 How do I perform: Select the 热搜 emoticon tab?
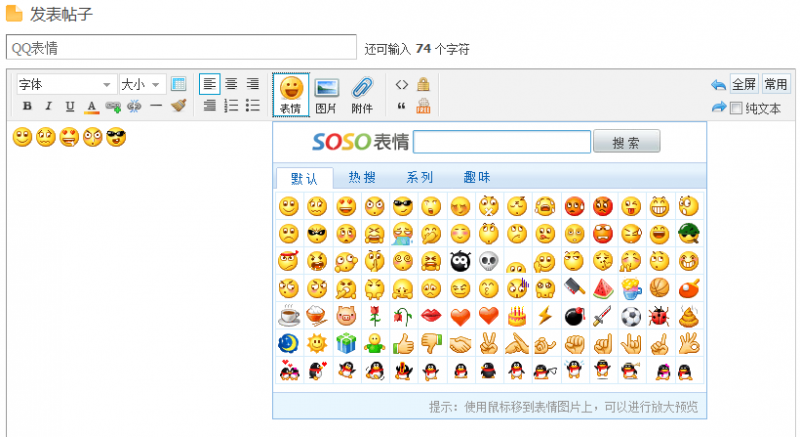tap(362, 177)
